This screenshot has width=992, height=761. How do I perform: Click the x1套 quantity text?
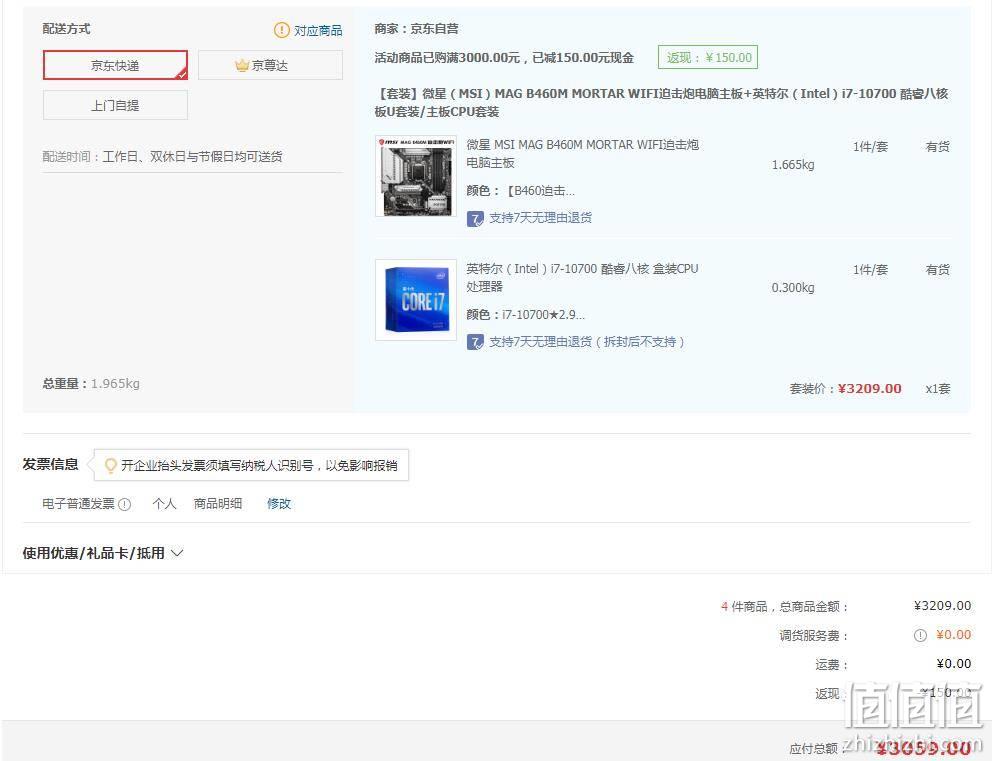[x=938, y=388]
